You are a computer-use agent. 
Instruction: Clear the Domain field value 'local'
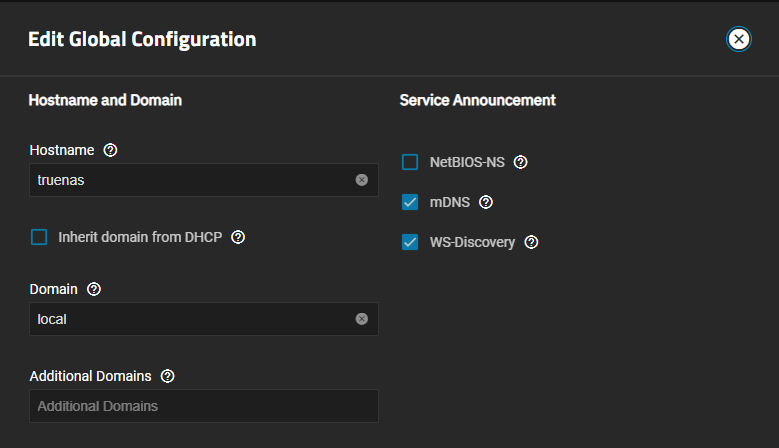[362, 319]
